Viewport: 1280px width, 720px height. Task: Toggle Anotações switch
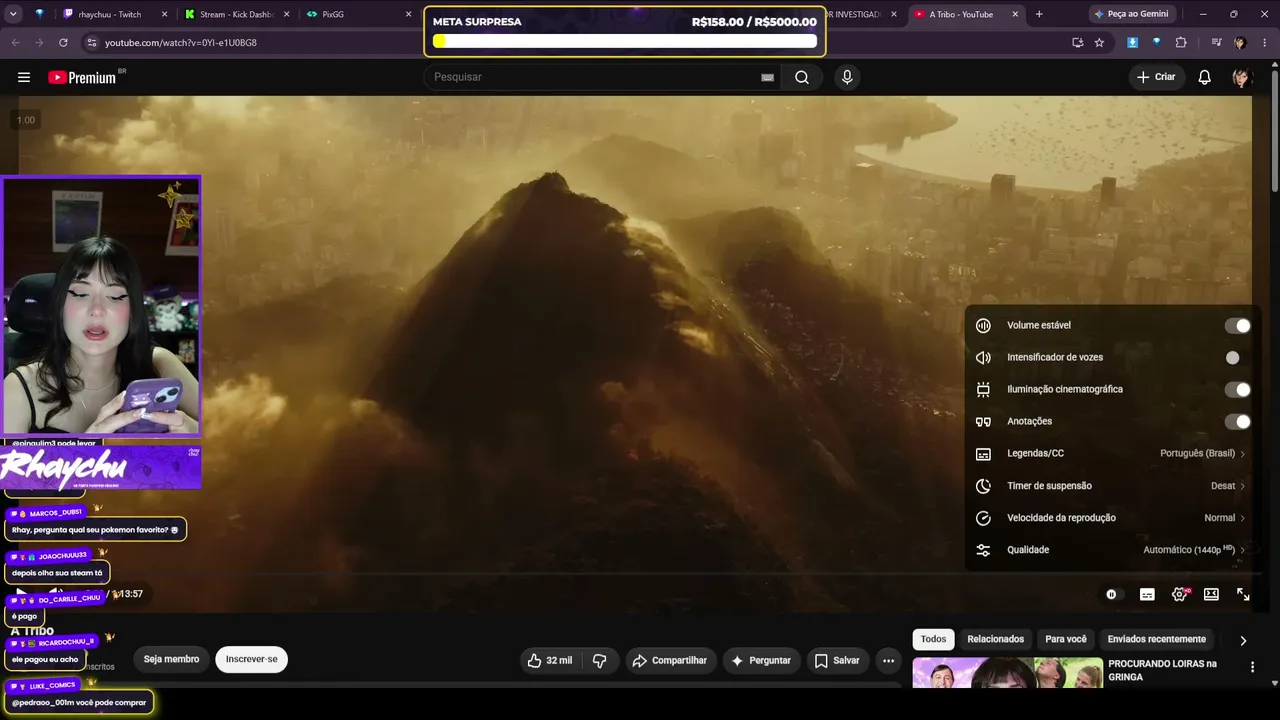(x=1238, y=422)
